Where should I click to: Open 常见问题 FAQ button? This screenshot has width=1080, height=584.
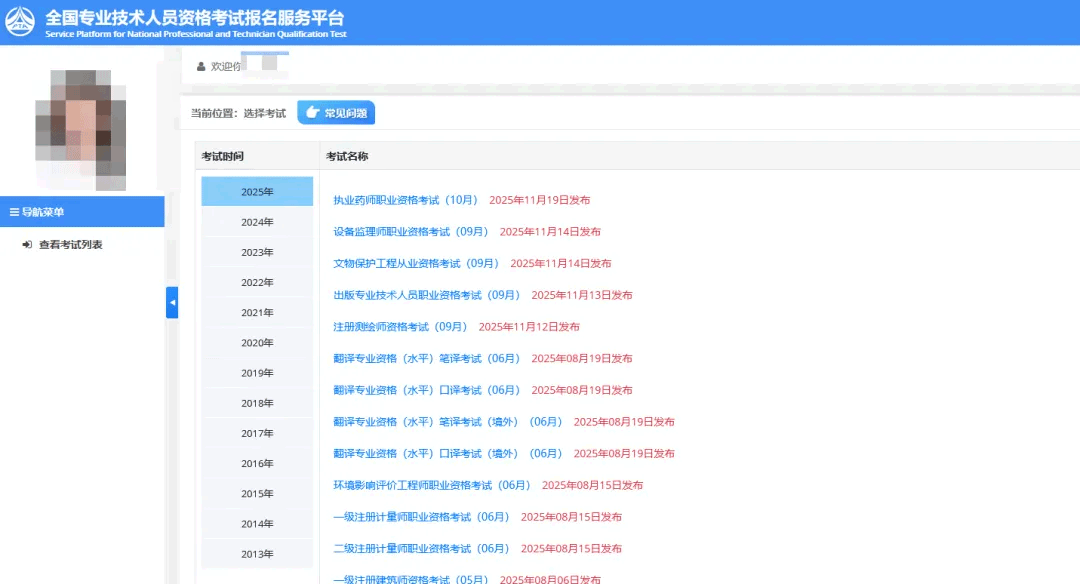pos(336,113)
